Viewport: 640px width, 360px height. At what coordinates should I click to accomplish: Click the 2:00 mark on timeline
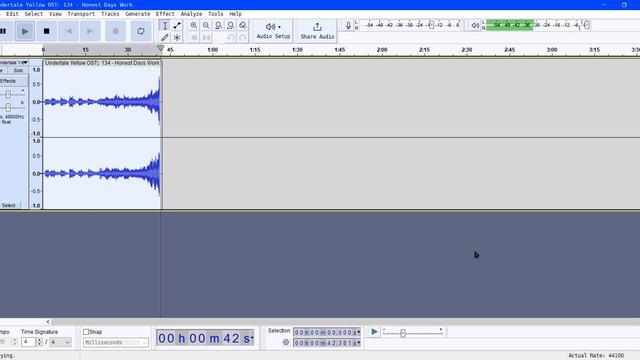(382, 50)
